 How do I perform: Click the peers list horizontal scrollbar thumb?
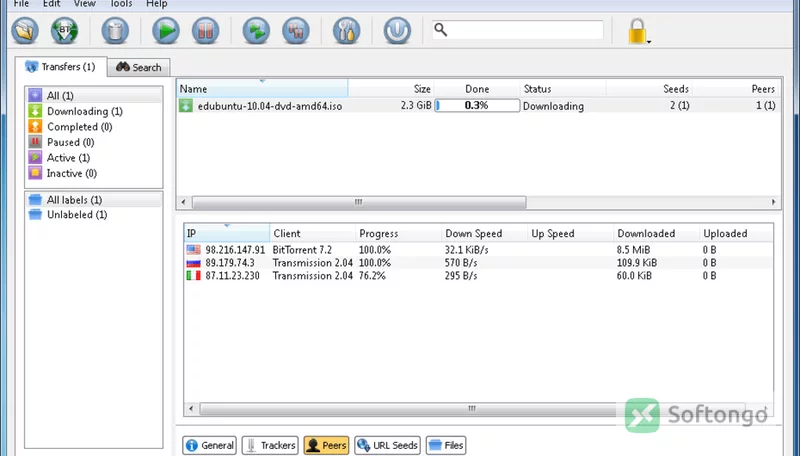[472, 409]
